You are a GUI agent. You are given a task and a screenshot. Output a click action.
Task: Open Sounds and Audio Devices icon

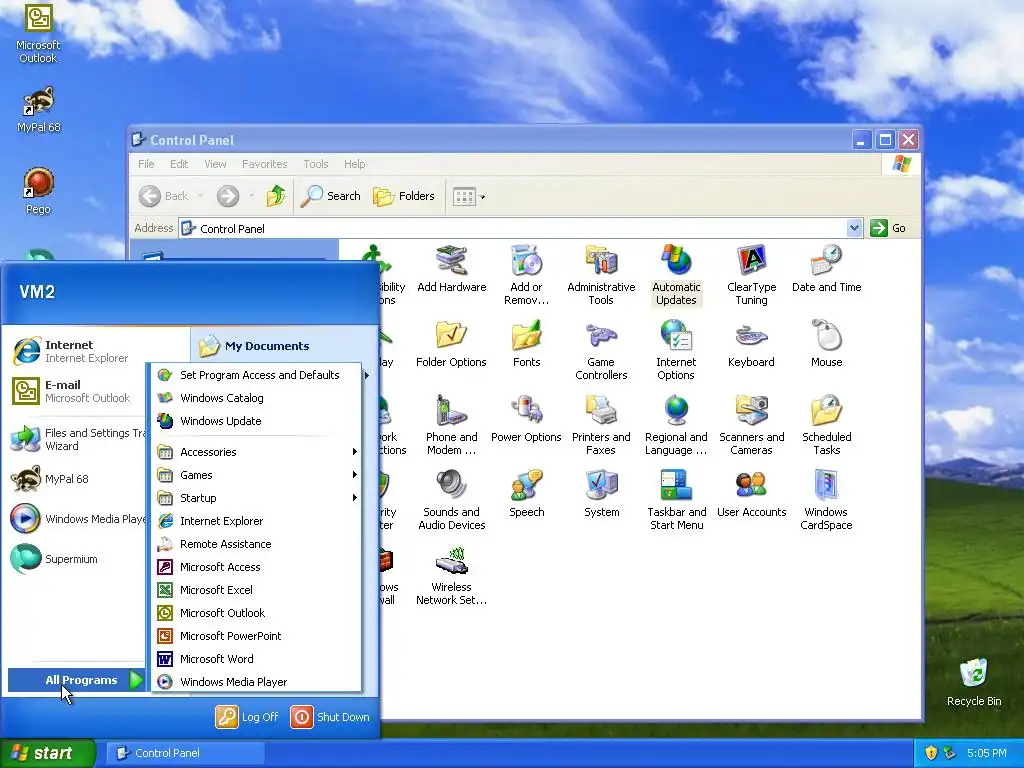coord(451,501)
